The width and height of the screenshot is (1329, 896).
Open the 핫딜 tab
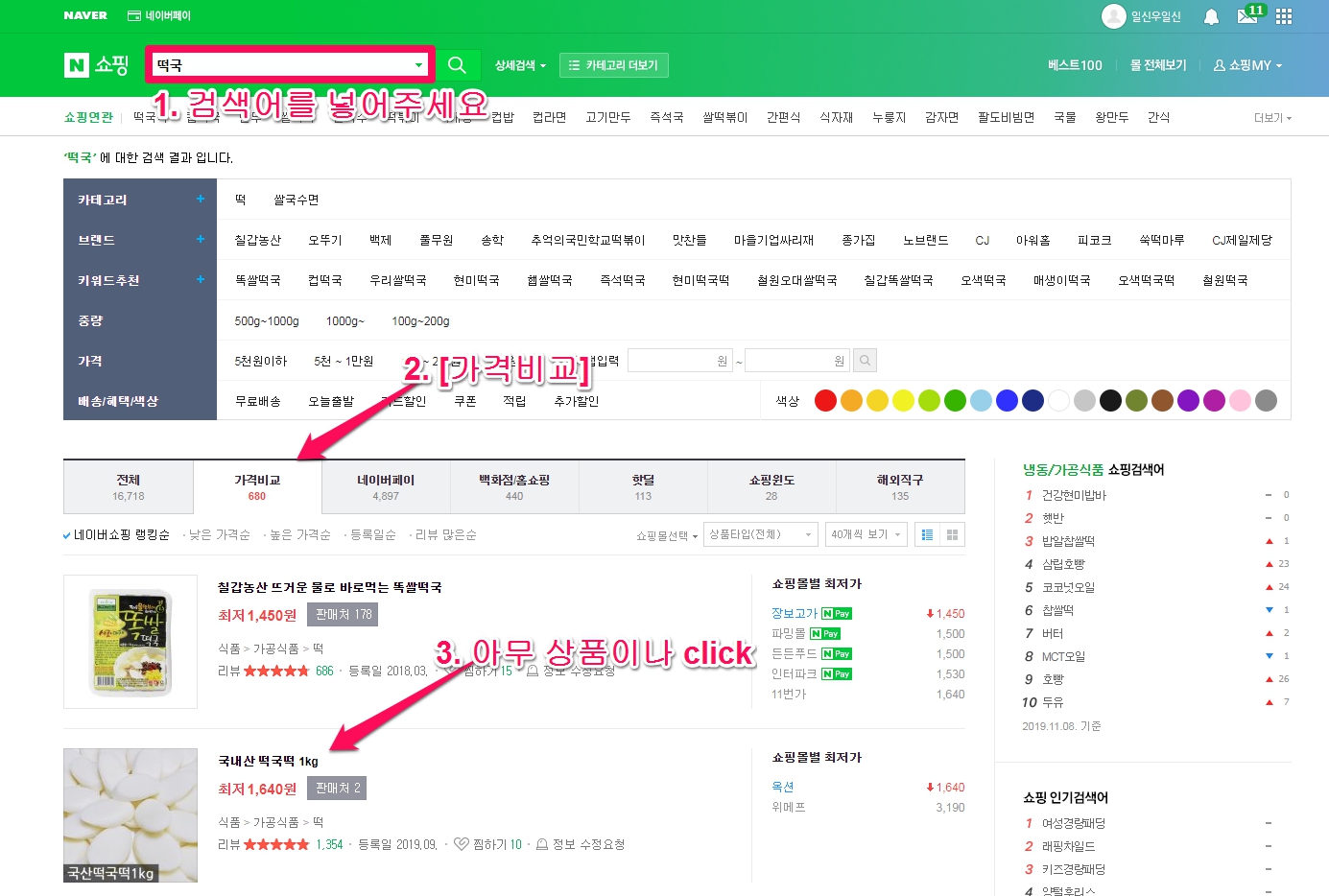(x=643, y=486)
